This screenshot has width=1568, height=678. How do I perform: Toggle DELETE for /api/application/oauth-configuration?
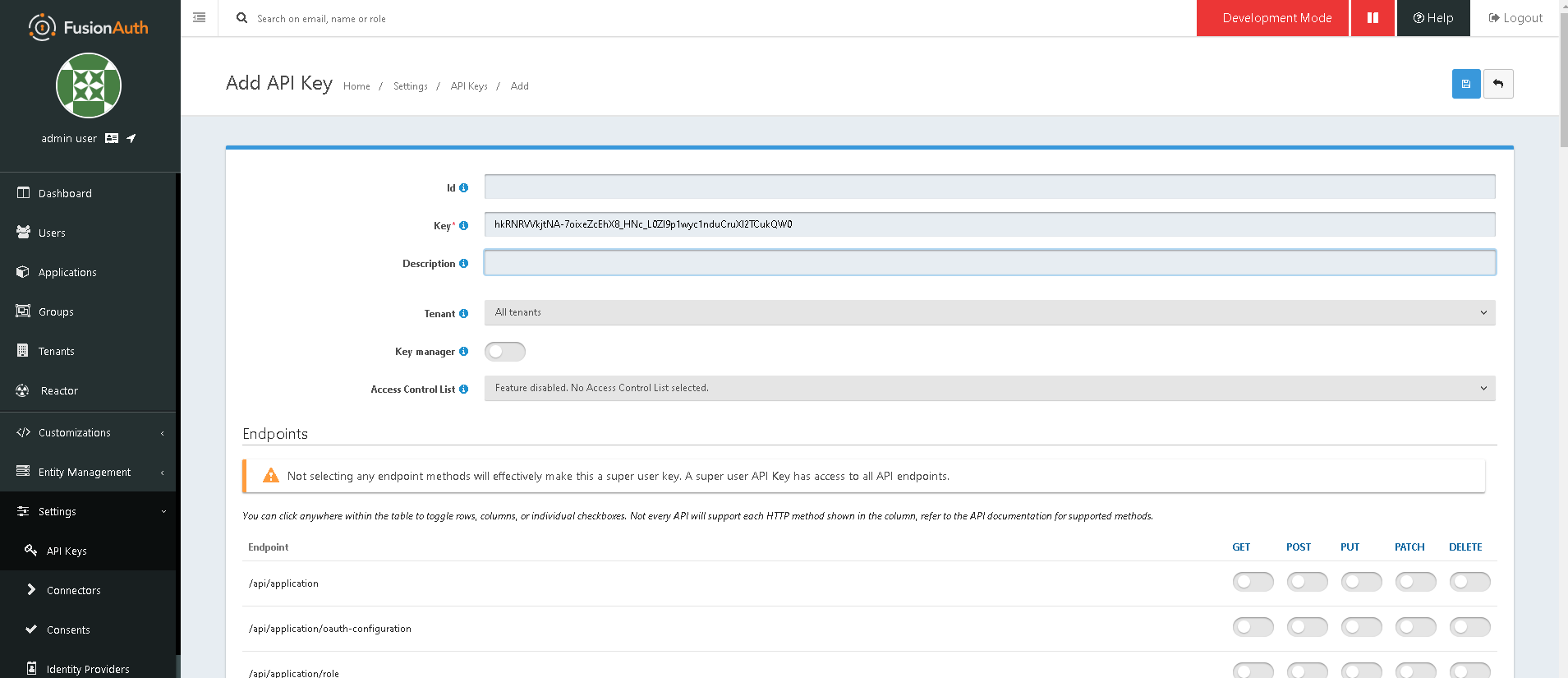(1469, 627)
